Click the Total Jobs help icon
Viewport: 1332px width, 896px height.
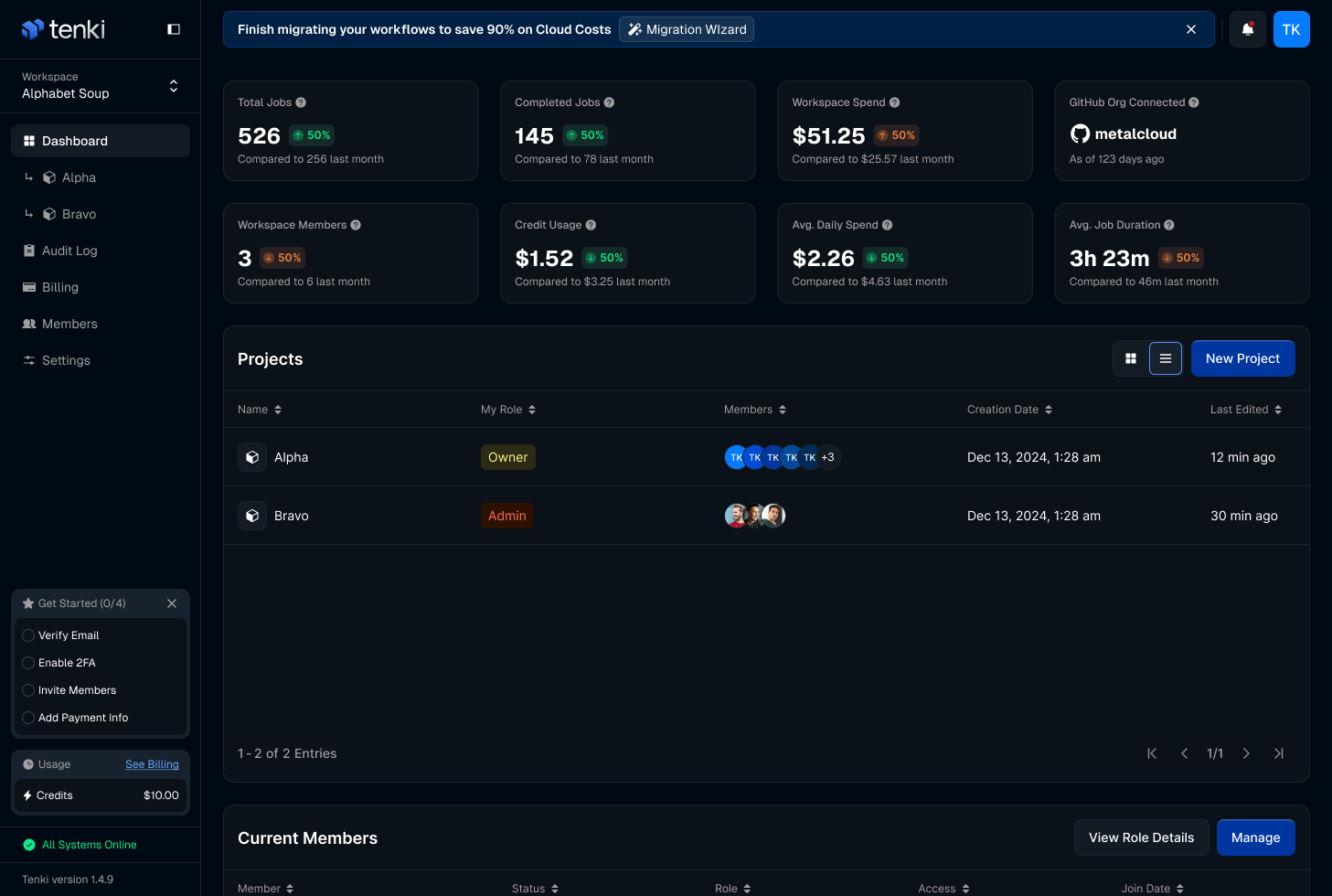click(x=301, y=102)
